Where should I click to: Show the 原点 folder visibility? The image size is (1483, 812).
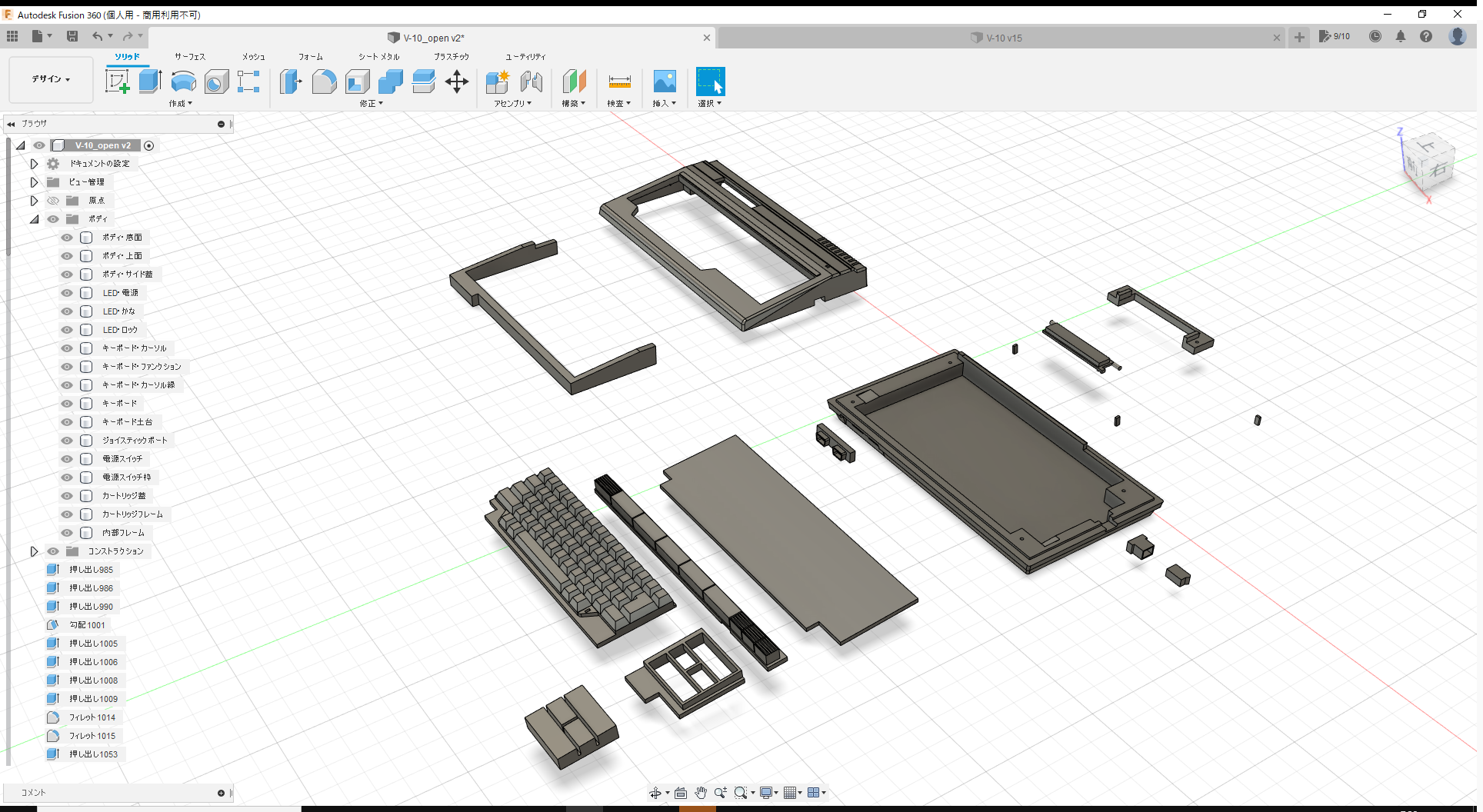tap(52, 200)
